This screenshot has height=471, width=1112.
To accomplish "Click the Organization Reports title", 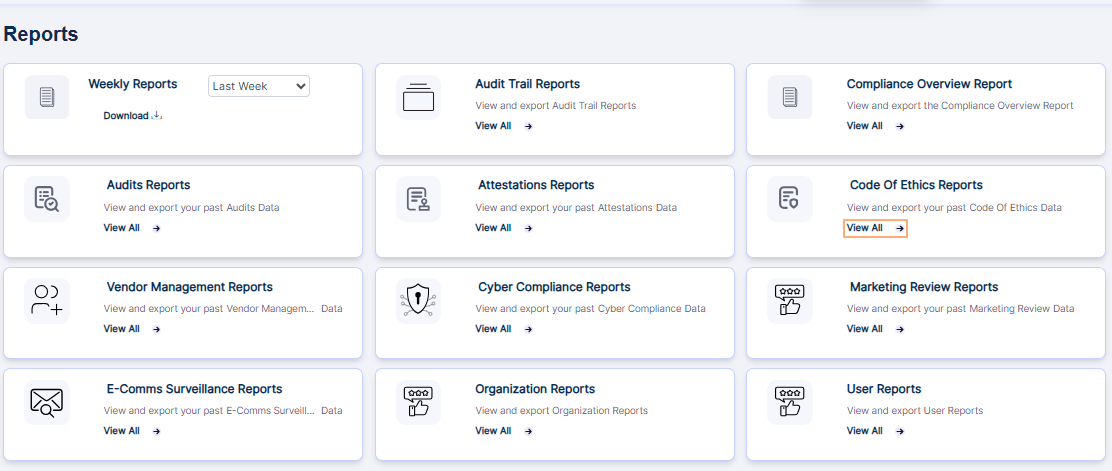I will [x=535, y=389].
